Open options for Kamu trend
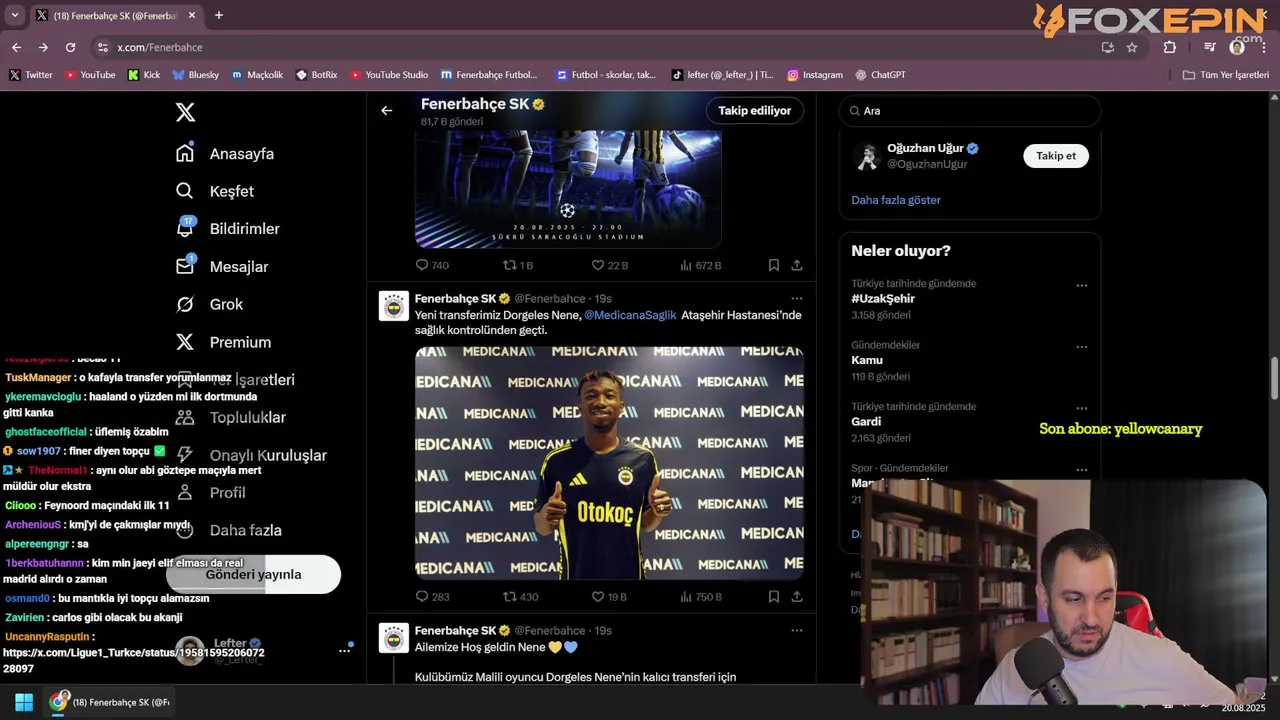The height and width of the screenshot is (720, 1280). 1081,347
